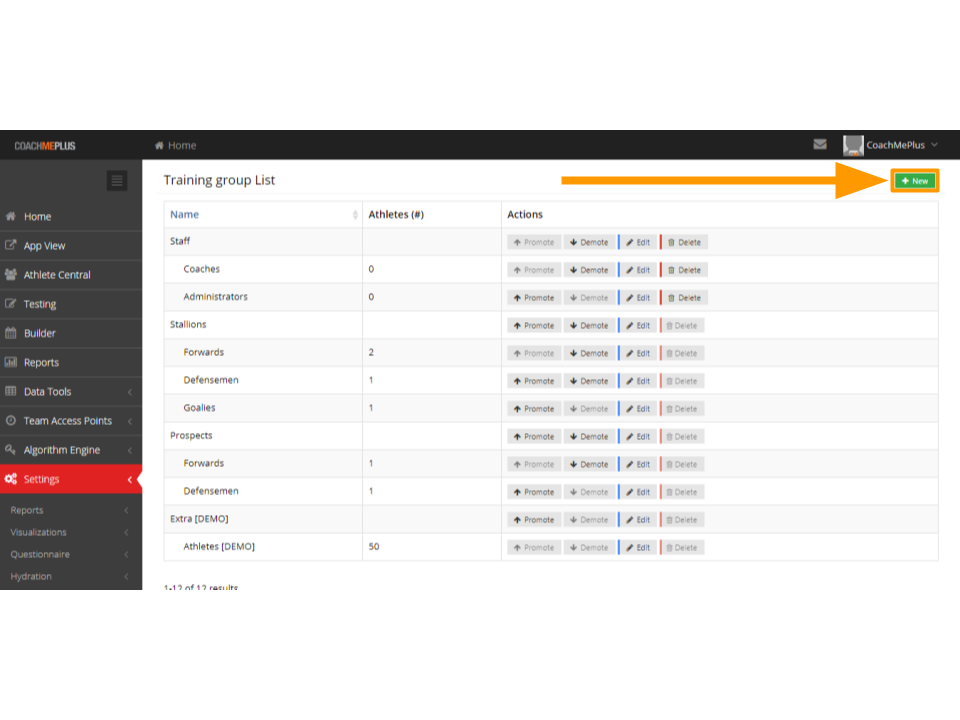Click the Goalies row name

tap(199, 408)
